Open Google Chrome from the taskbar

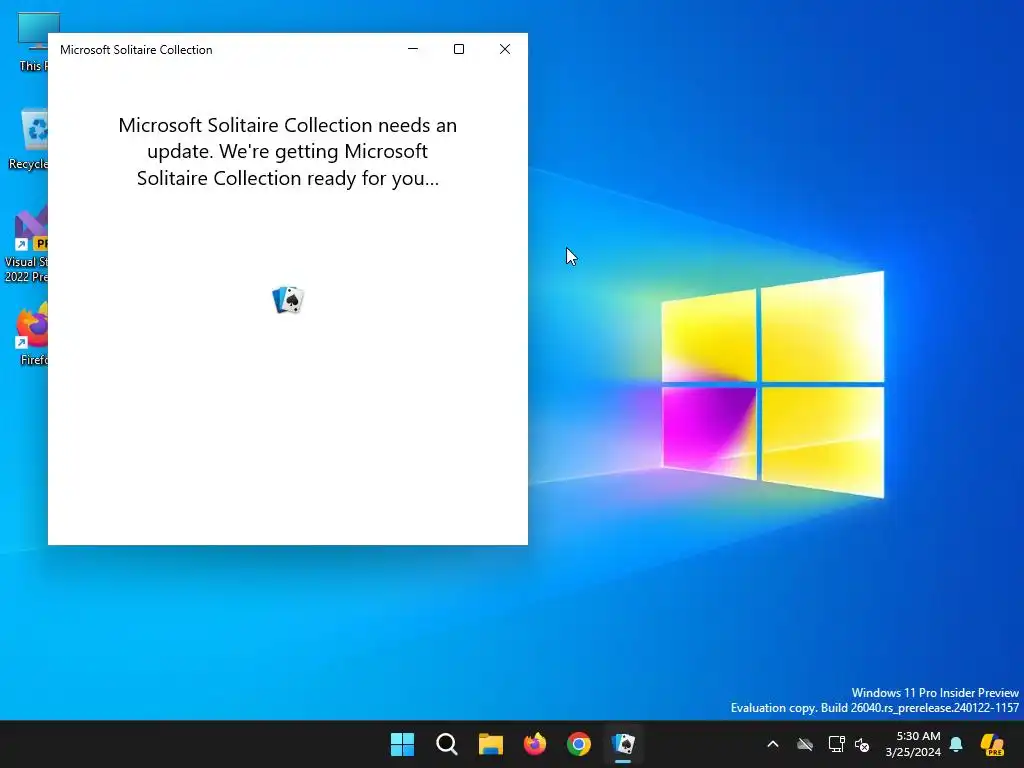tap(579, 744)
